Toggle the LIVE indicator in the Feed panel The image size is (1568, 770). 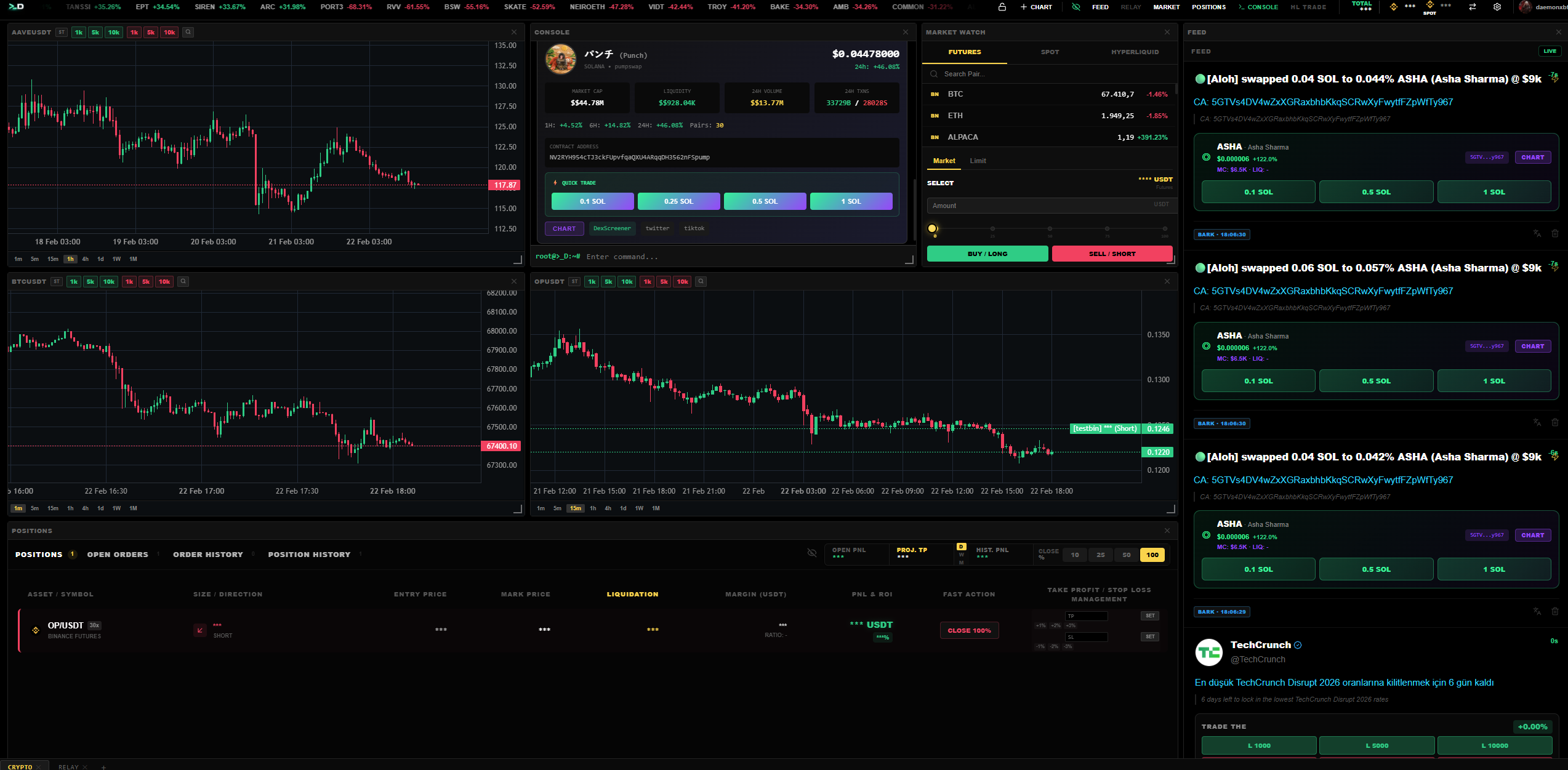1549,51
